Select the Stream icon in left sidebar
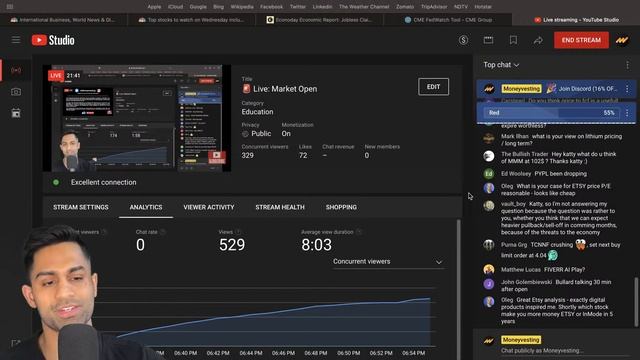The height and width of the screenshot is (360, 640). tap(16, 70)
